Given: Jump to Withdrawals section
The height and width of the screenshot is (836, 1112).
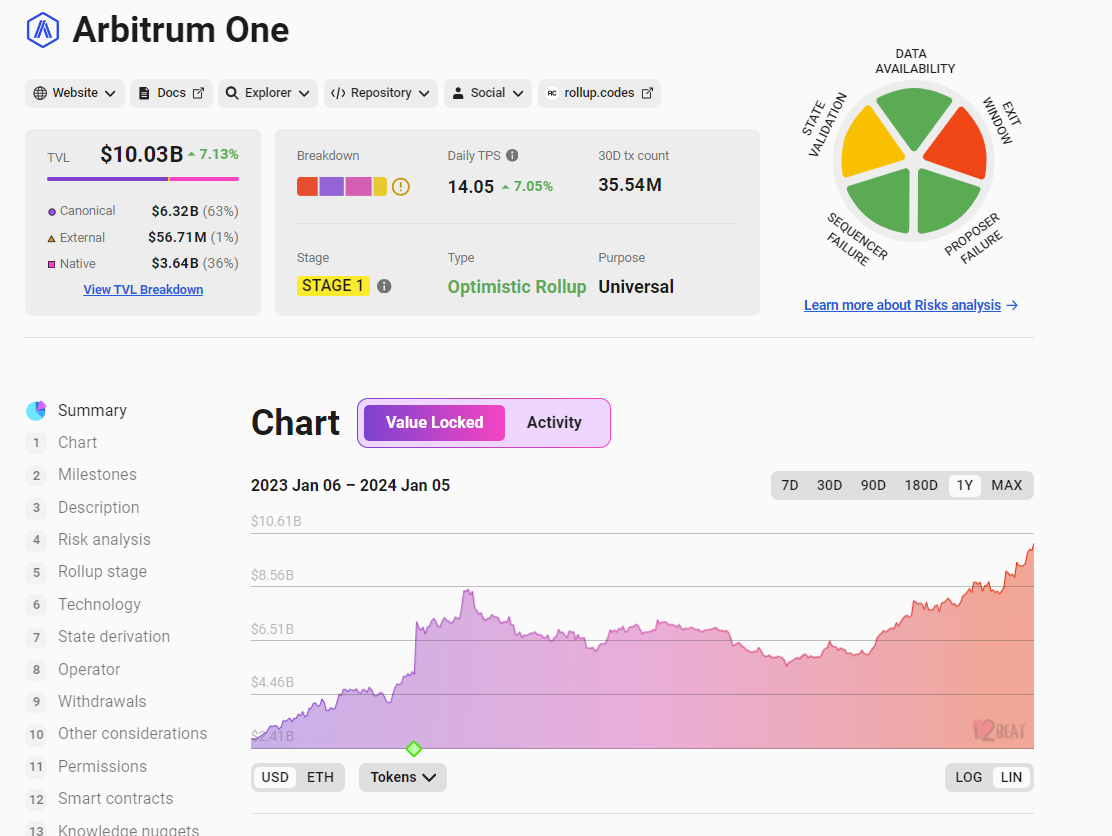Looking at the screenshot, I should click(102, 701).
